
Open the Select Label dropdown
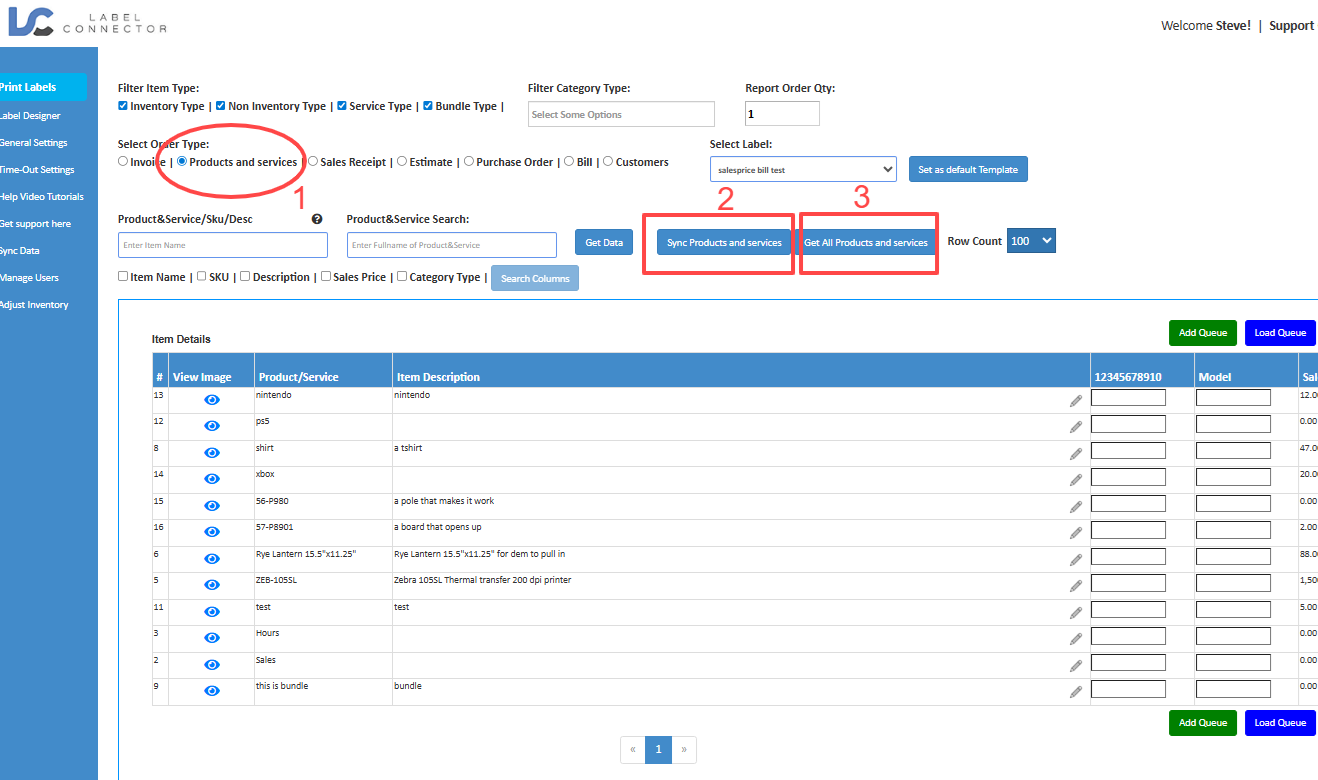(803, 170)
